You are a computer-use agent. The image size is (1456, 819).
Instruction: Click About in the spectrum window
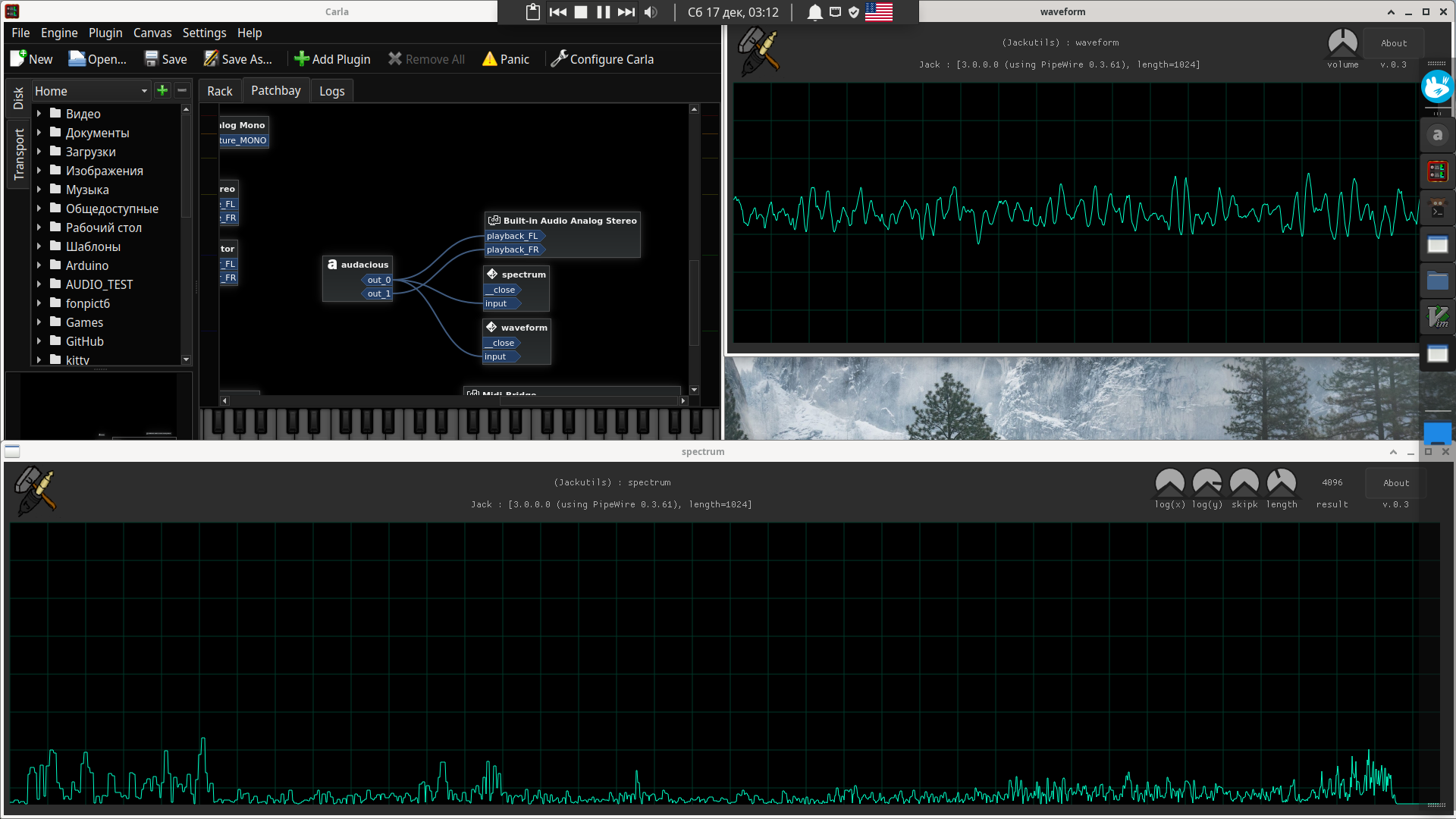click(1396, 483)
